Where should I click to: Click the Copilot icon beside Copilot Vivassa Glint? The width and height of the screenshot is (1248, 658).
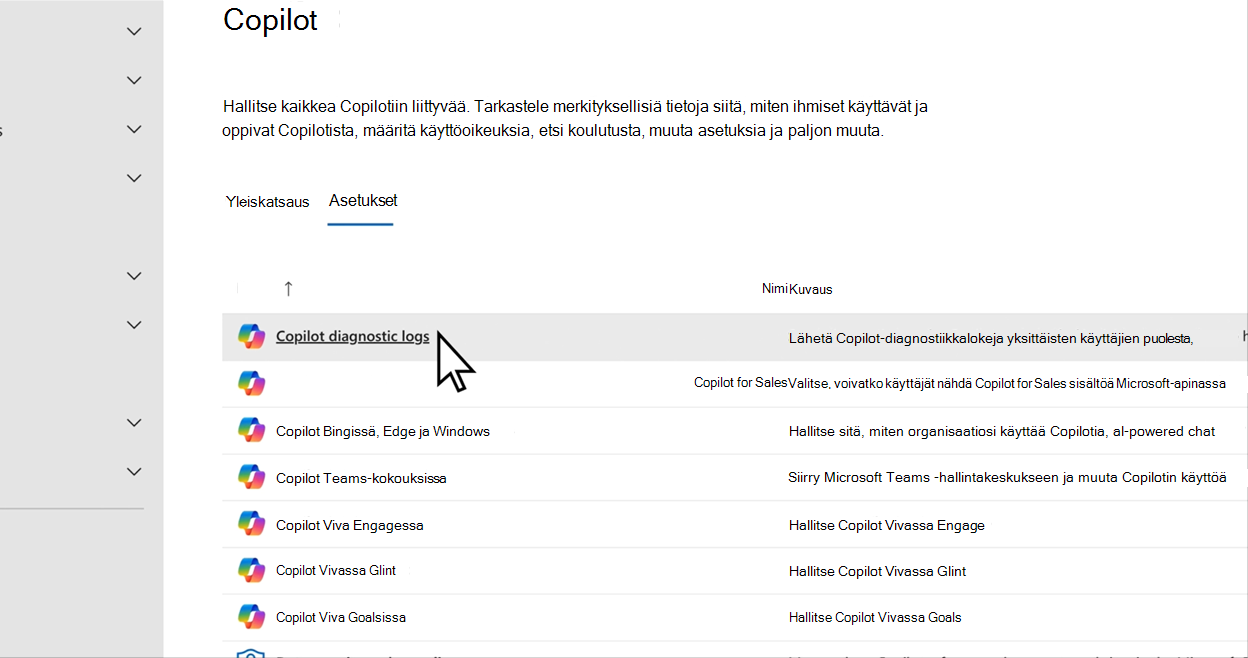pyautogui.click(x=251, y=570)
